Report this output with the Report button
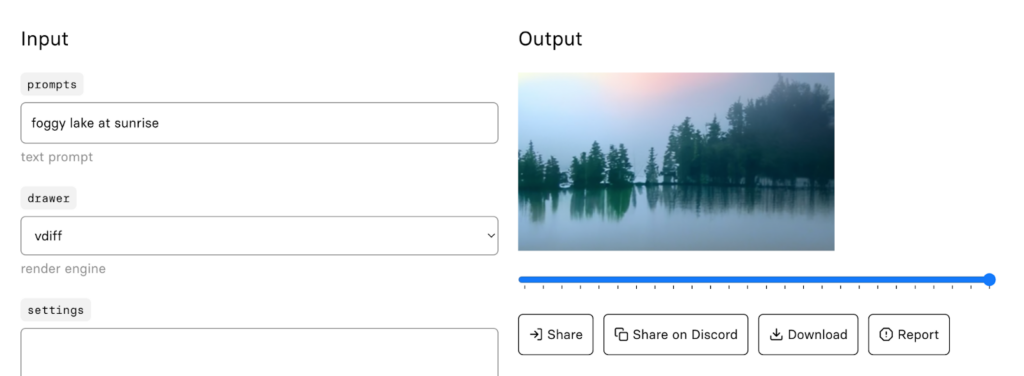This screenshot has height=376, width=1024. coord(908,334)
